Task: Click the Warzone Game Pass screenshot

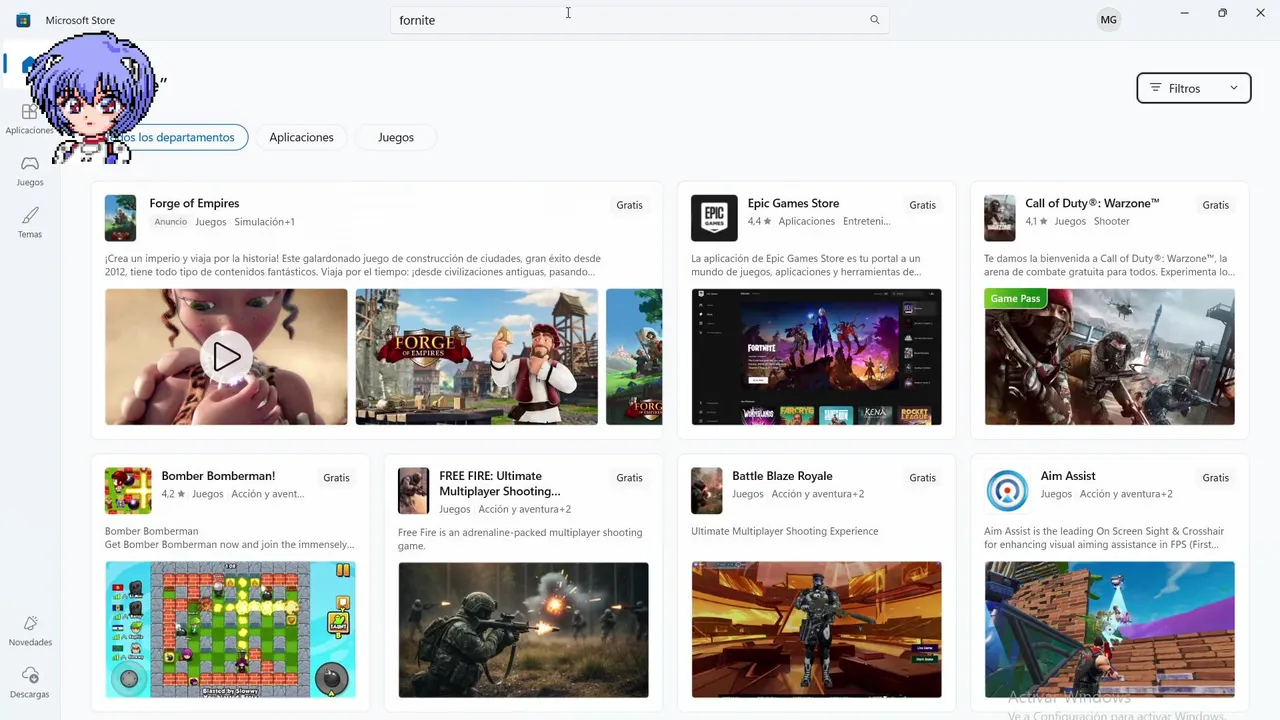Action: (1109, 357)
